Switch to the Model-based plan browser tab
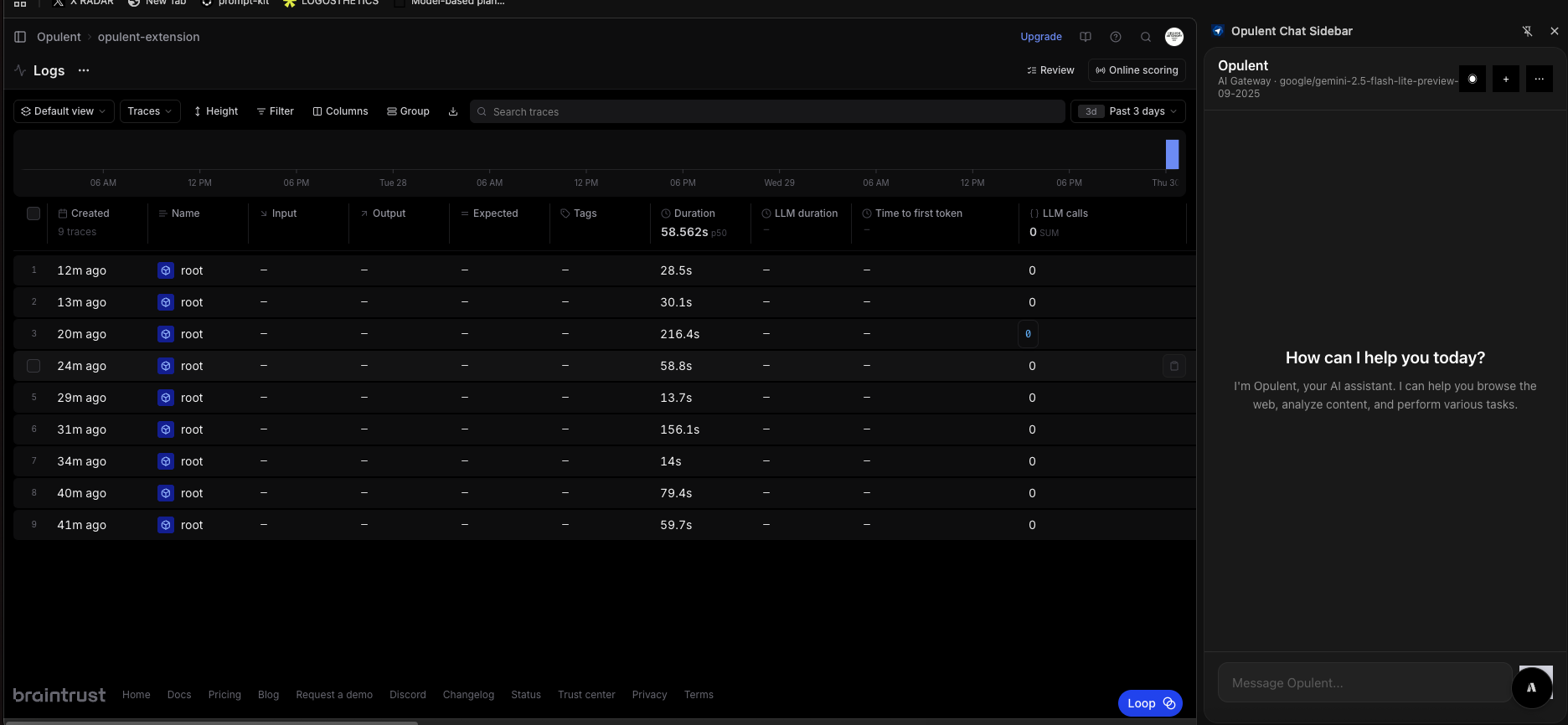Viewport: 1568px width, 725px height. [x=450, y=3]
